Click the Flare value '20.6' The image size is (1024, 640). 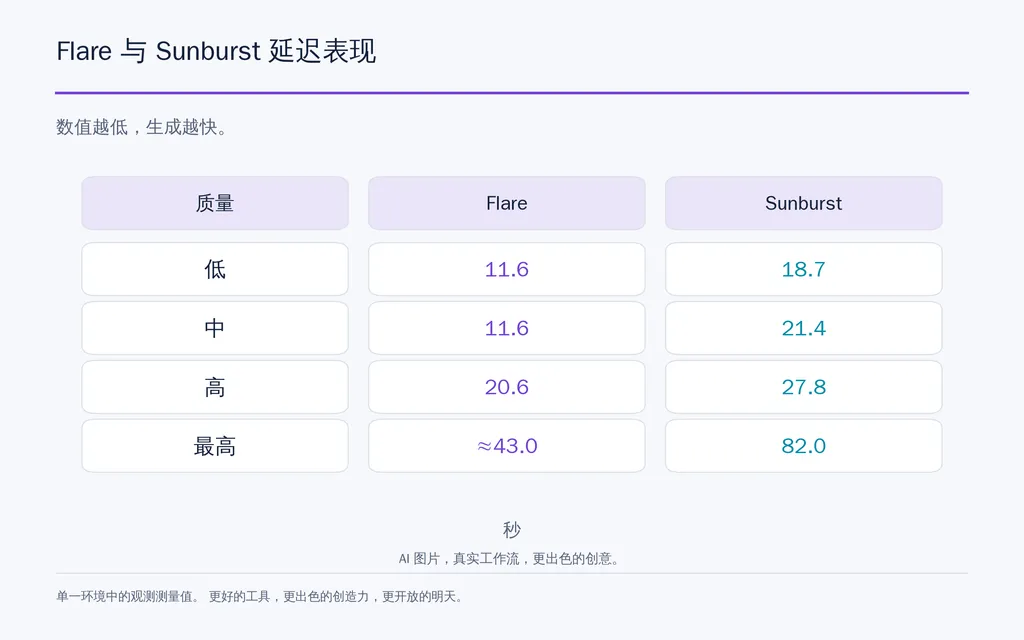(x=507, y=387)
